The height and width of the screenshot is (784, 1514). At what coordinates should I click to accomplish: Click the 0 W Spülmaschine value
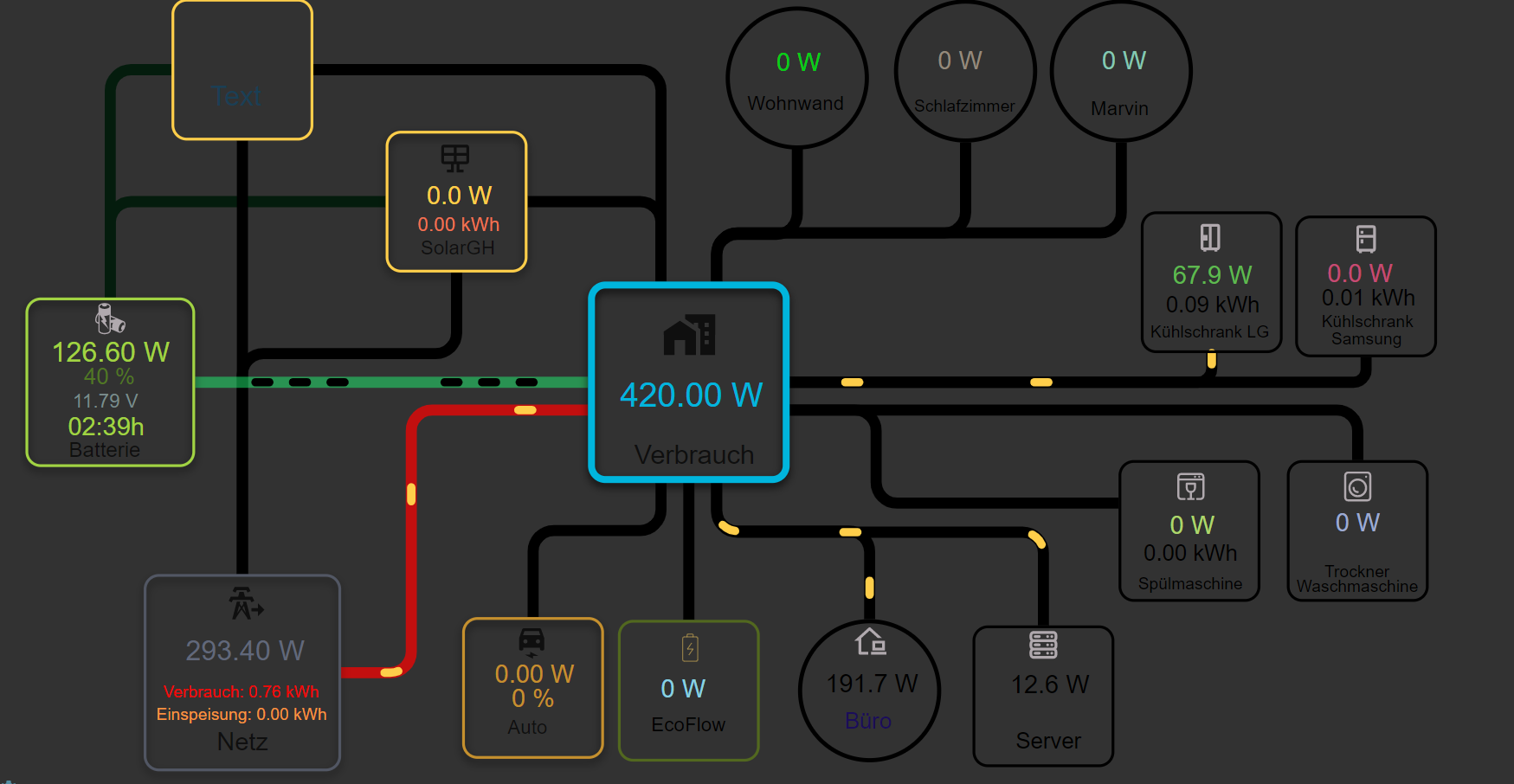pos(1192,525)
